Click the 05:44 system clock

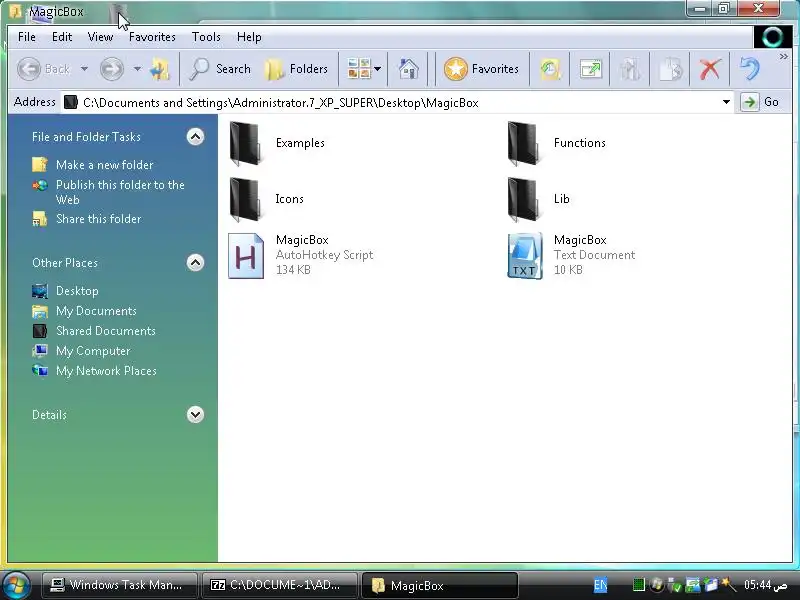[x=765, y=585]
